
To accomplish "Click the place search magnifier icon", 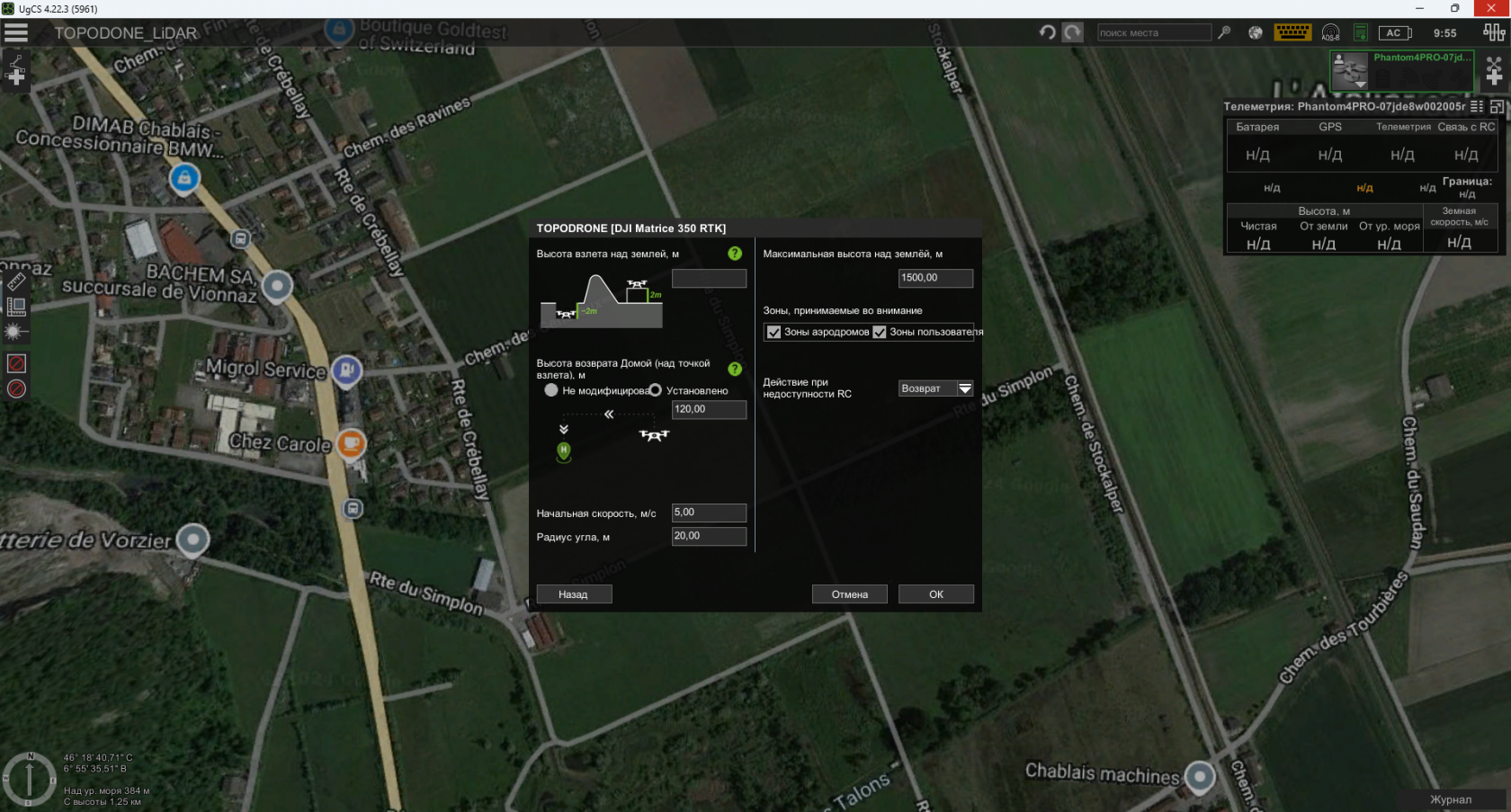I will pos(1224,33).
